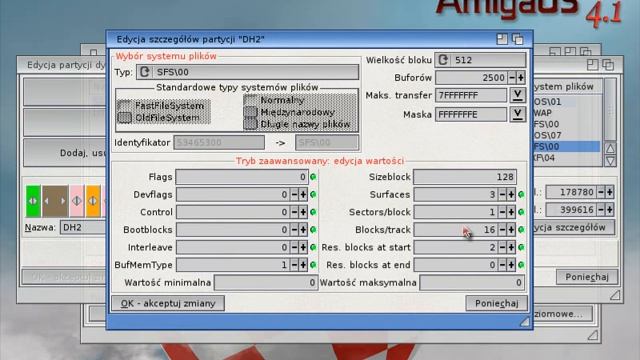Increase Devflags with the plus button

pos(303,194)
